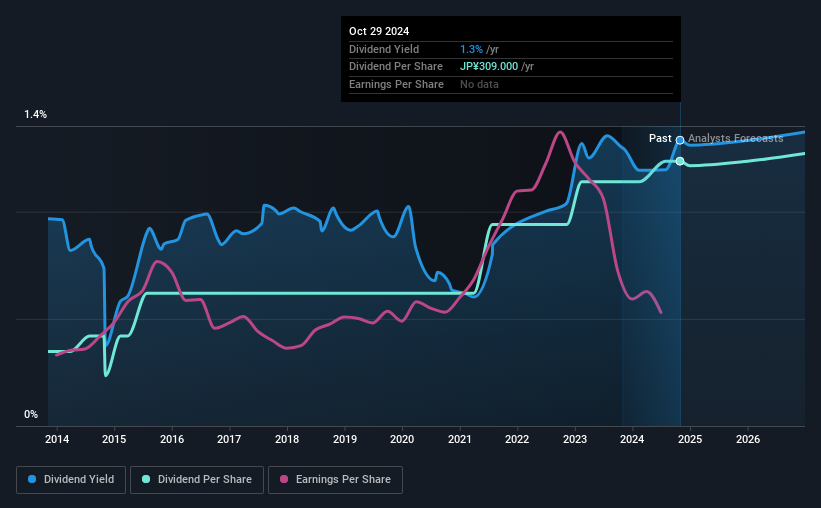Viewport: 821px width, 508px height.
Task: Click the 1.4% y-axis label
Action: (36, 115)
